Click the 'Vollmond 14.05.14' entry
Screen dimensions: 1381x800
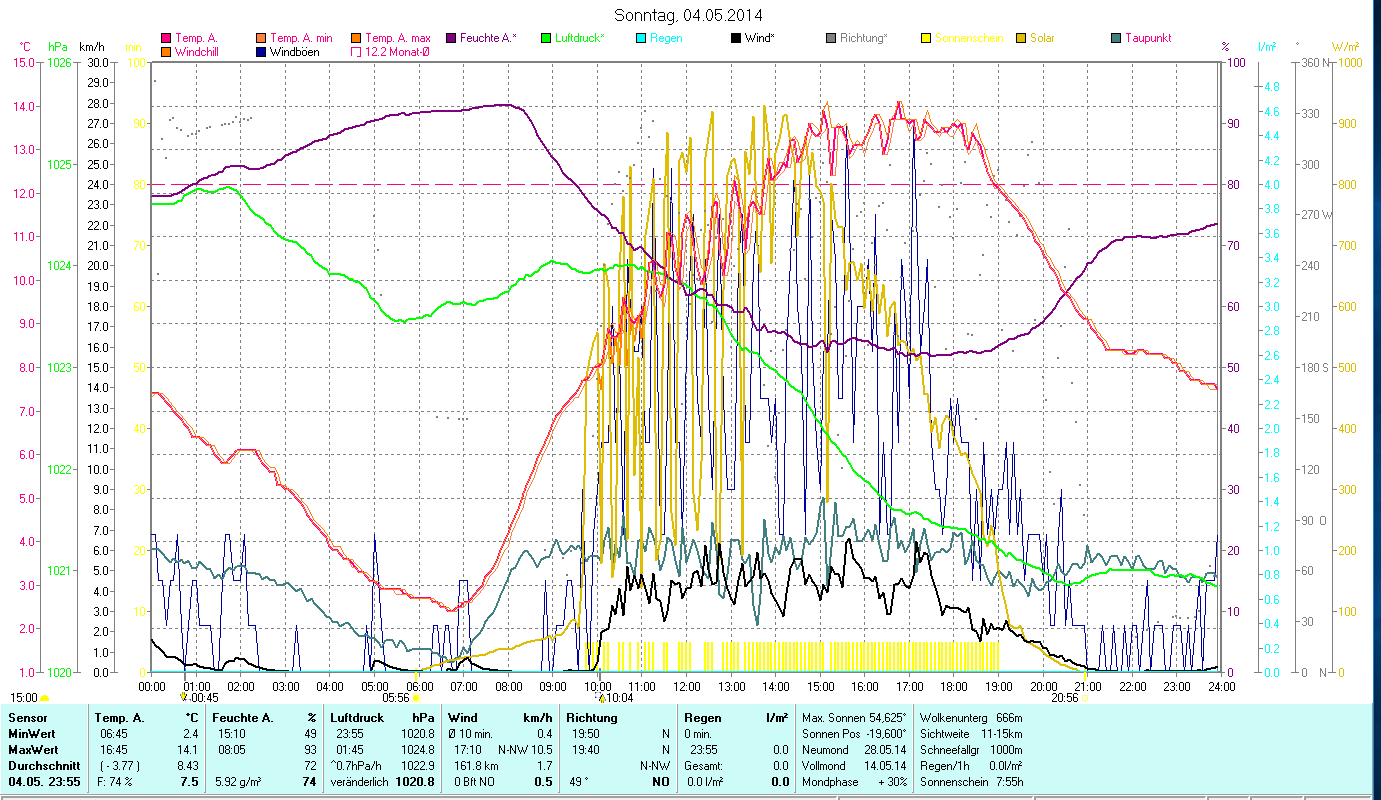[854, 766]
